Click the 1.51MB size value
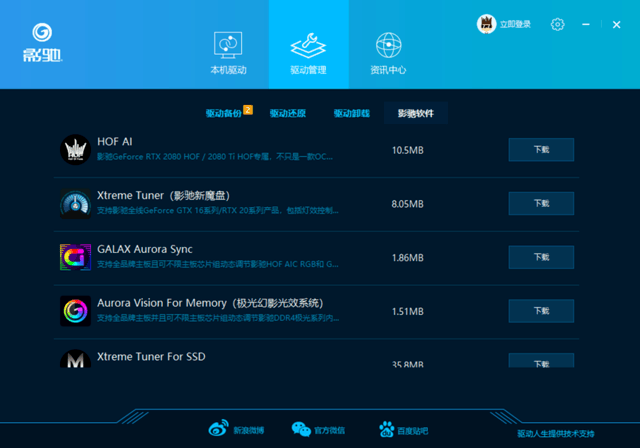Image resolution: width=640 pixels, height=448 pixels. click(x=408, y=312)
